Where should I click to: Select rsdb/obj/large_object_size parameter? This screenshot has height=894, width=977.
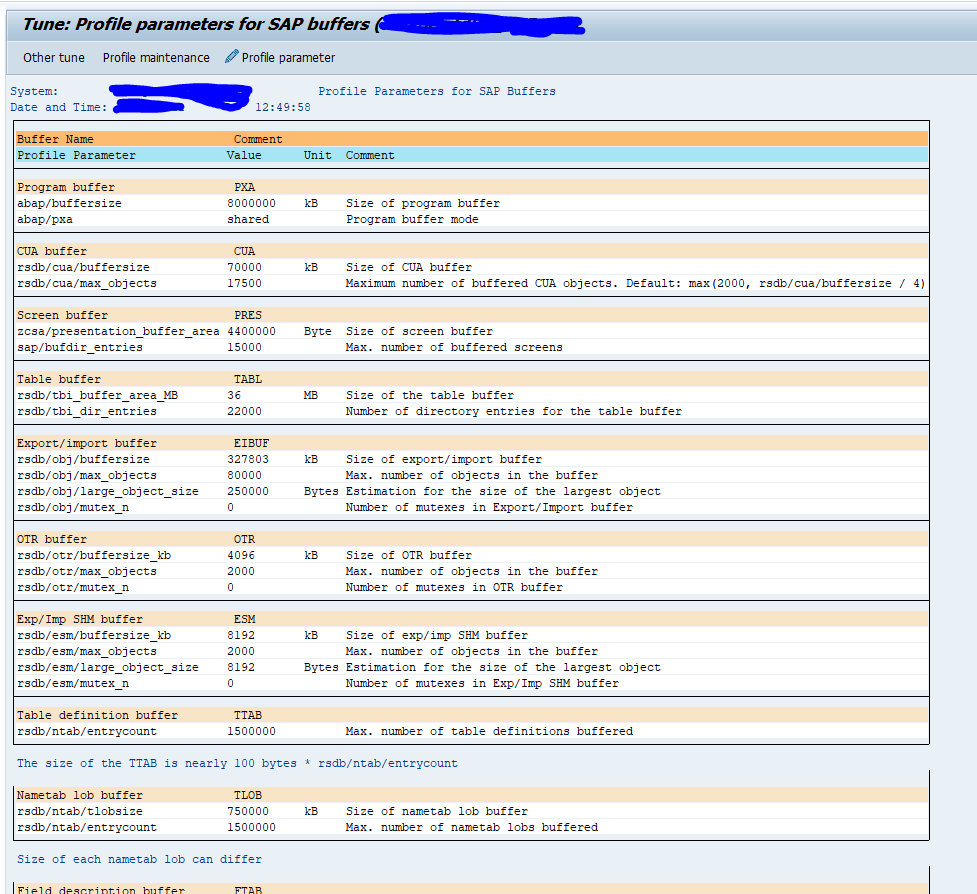[x=108, y=492]
